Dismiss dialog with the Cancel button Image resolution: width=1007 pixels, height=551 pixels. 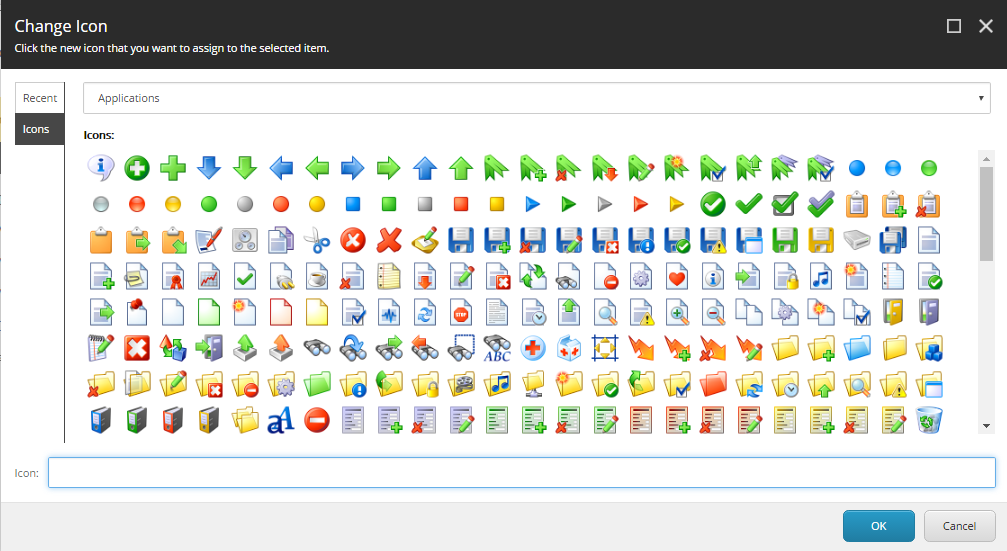point(959,526)
